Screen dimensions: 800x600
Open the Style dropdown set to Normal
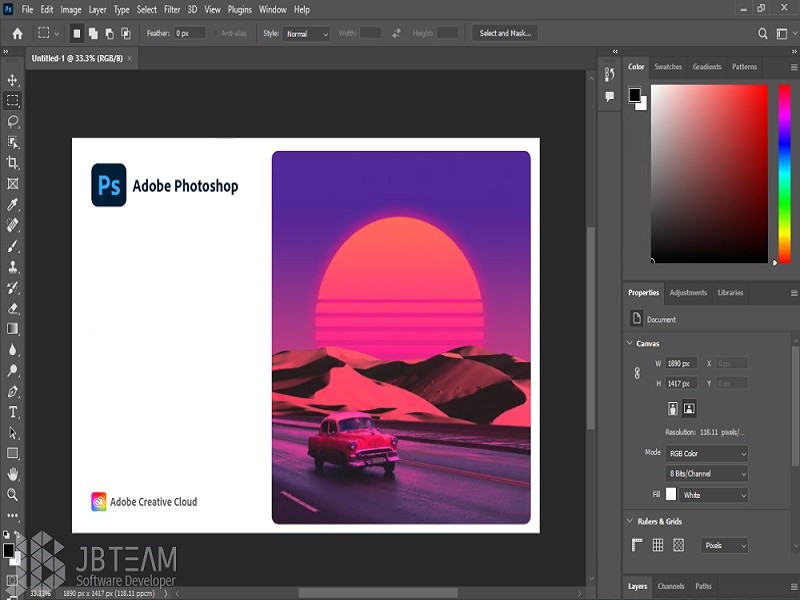308,34
